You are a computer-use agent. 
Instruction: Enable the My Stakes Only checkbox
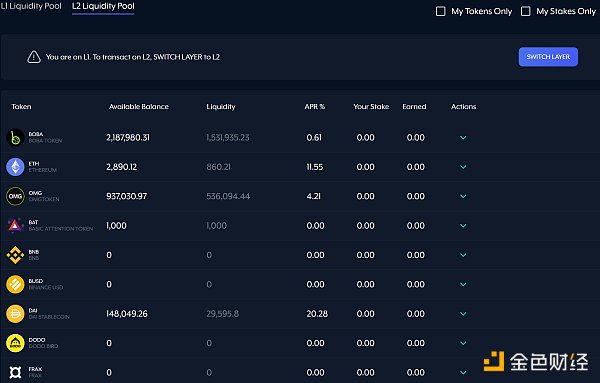(526, 11)
